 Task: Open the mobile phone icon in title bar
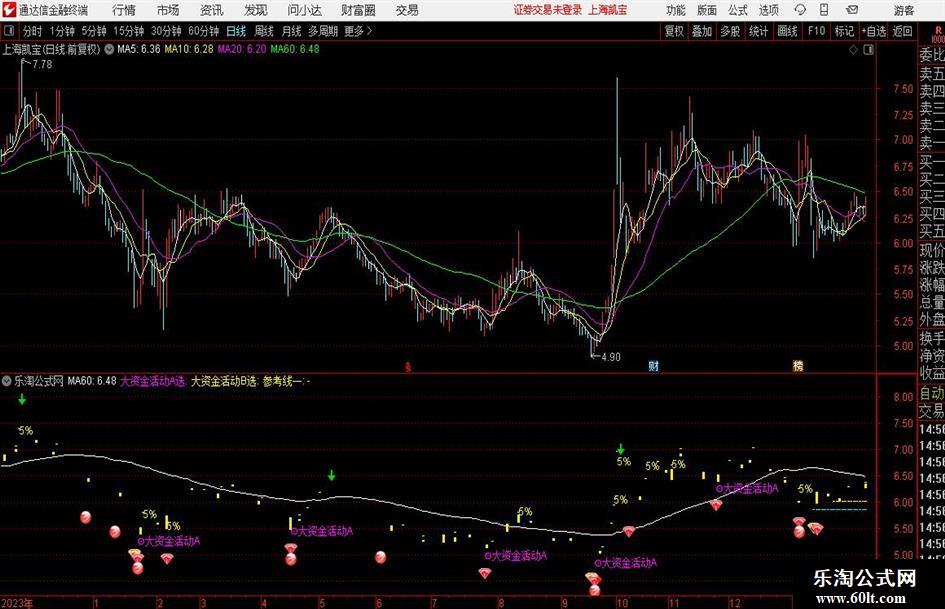824,10
